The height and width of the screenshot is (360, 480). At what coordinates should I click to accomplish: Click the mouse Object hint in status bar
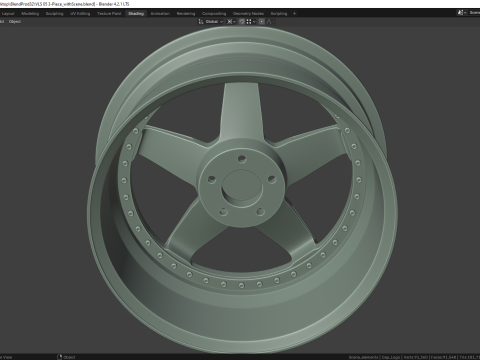(66, 357)
